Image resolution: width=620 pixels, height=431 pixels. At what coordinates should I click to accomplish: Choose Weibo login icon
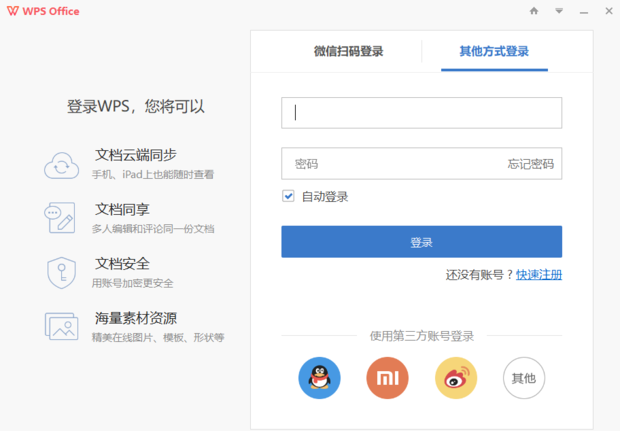(x=456, y=378)
